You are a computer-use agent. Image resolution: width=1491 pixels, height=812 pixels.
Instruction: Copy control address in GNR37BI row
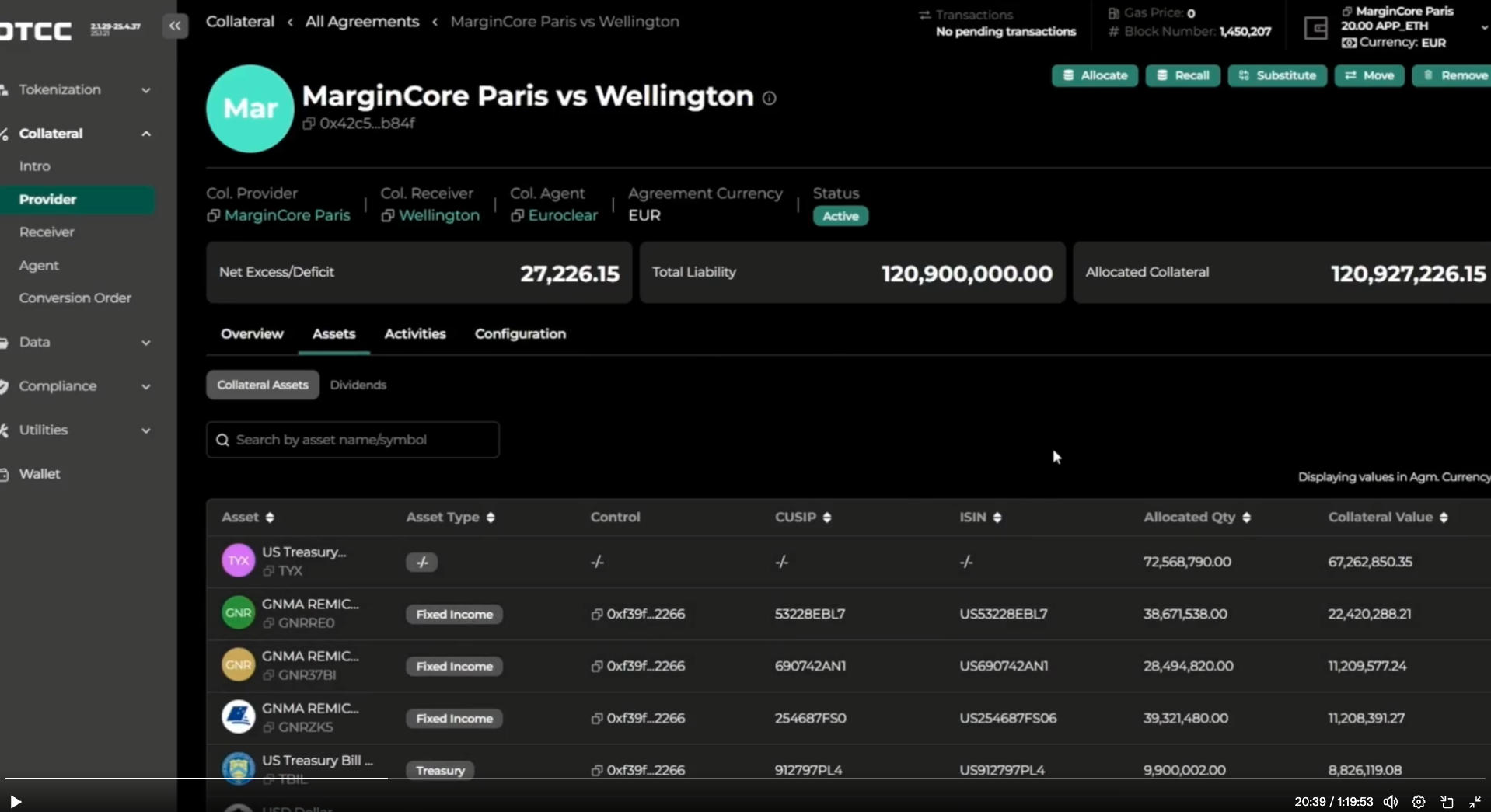pyautogui.click(x=597, y=667)
